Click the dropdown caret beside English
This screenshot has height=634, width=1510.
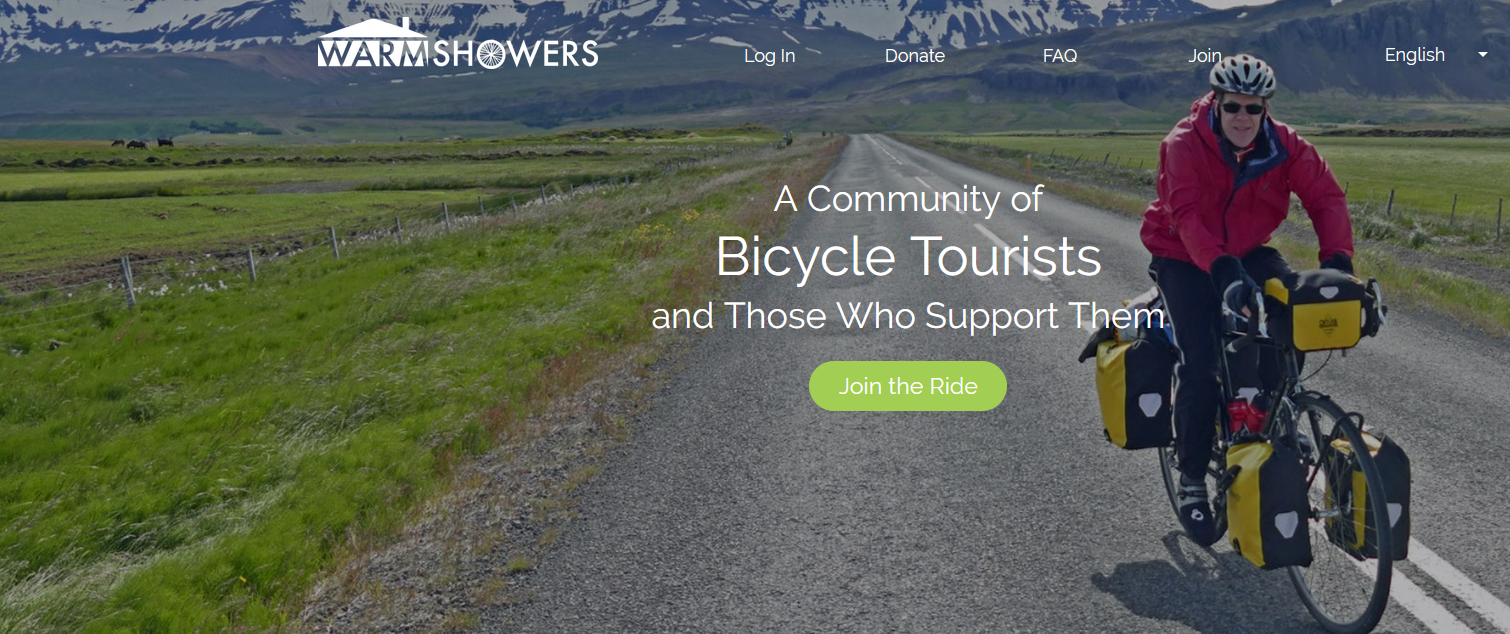pos(1483,55)
